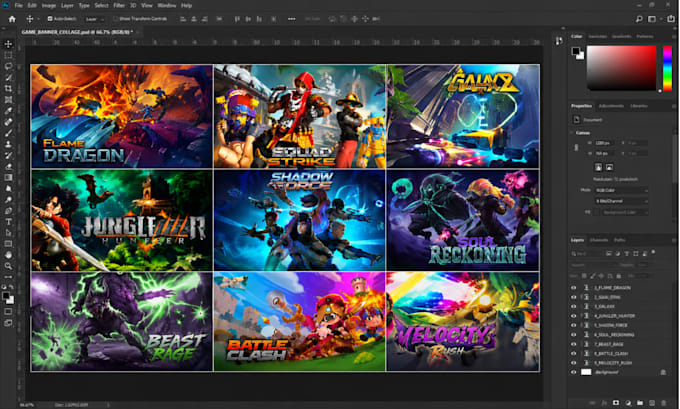Open the Filter menu

pos(119,6)
